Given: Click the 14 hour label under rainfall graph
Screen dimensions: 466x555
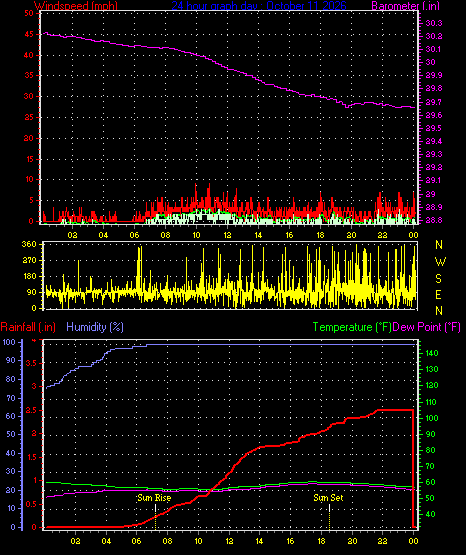Looking at the screenshot, I should [x=259, y=541].
